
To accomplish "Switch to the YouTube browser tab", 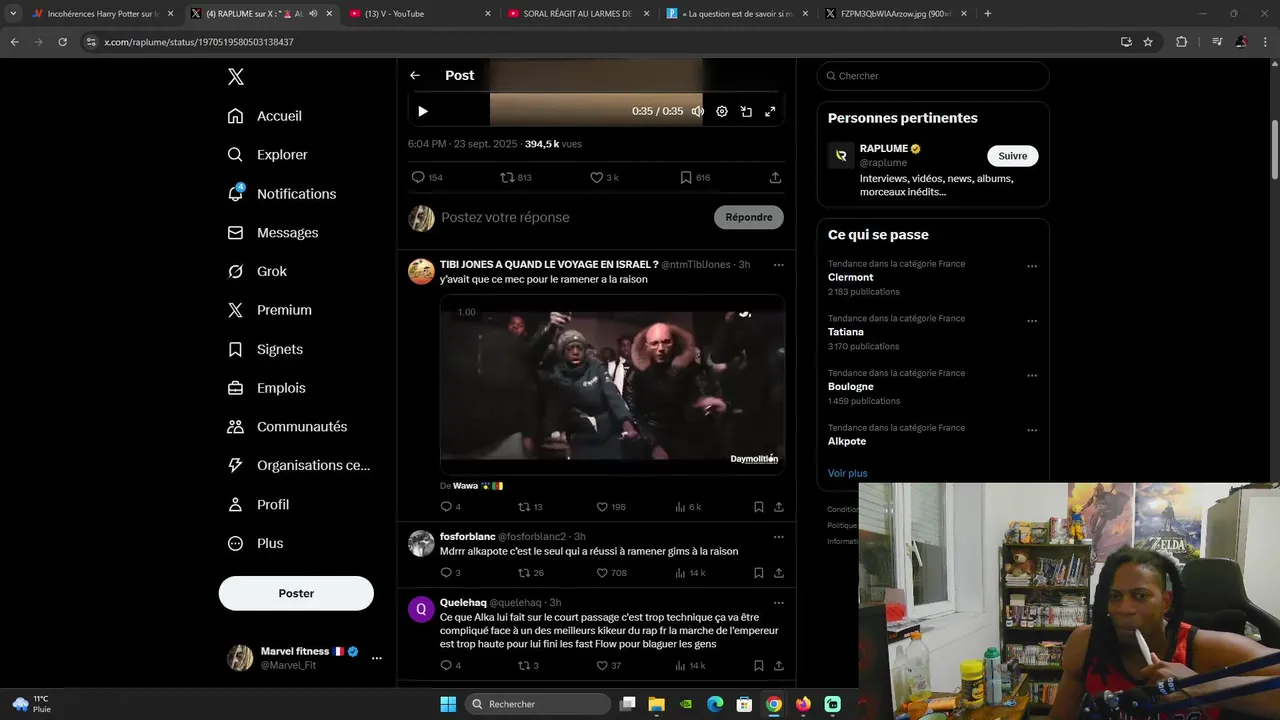I will click(420, 13).
